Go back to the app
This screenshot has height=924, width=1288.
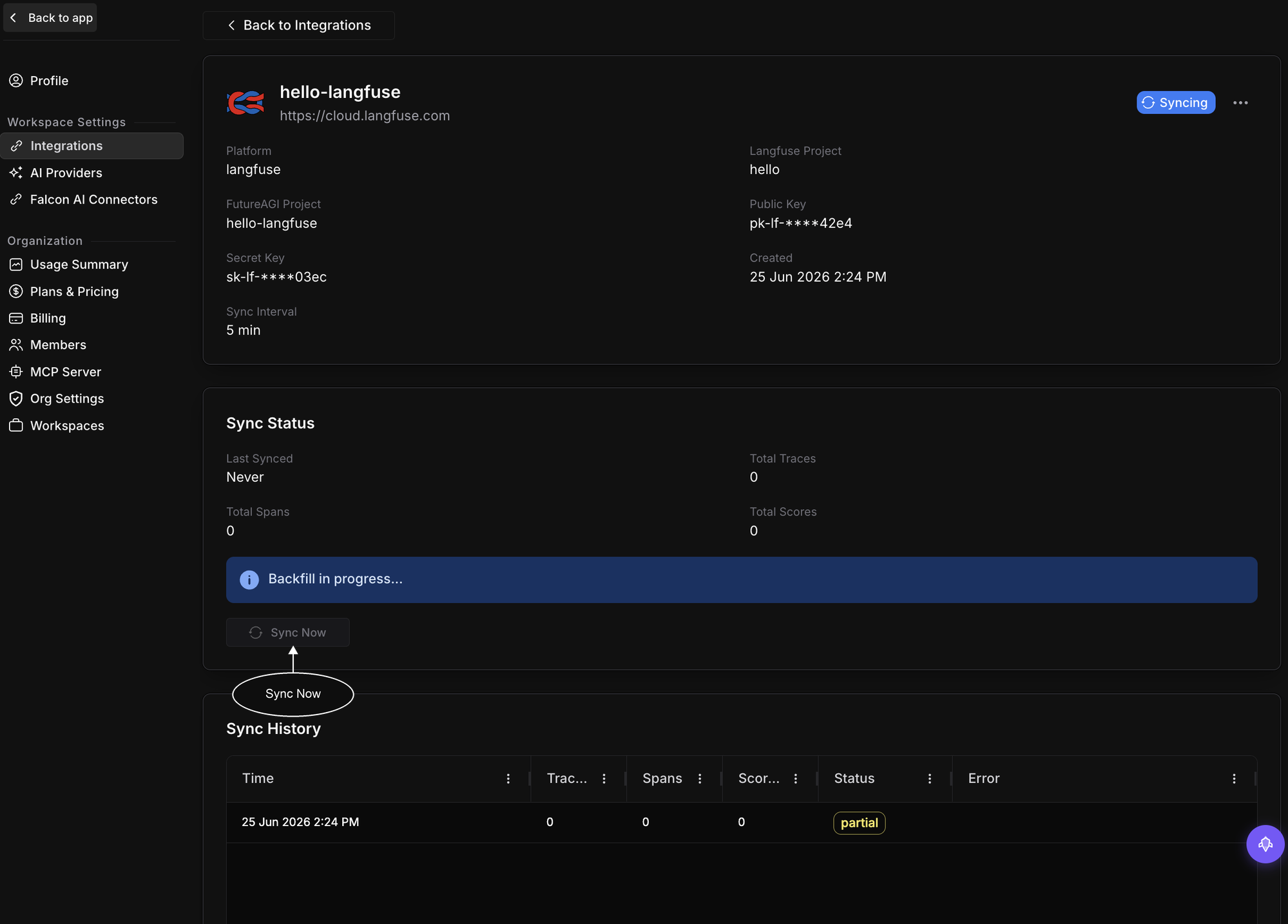(50, 17)
